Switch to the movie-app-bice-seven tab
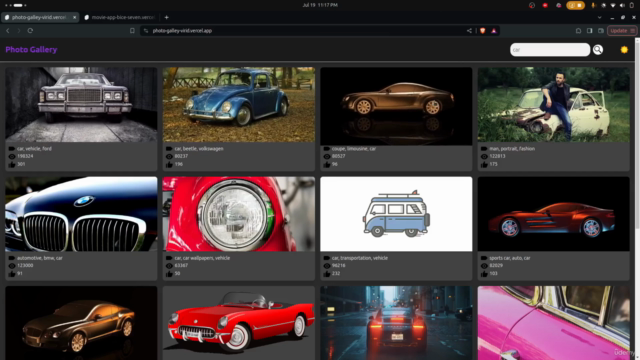640x360 pixels. (x=120, y=17)
